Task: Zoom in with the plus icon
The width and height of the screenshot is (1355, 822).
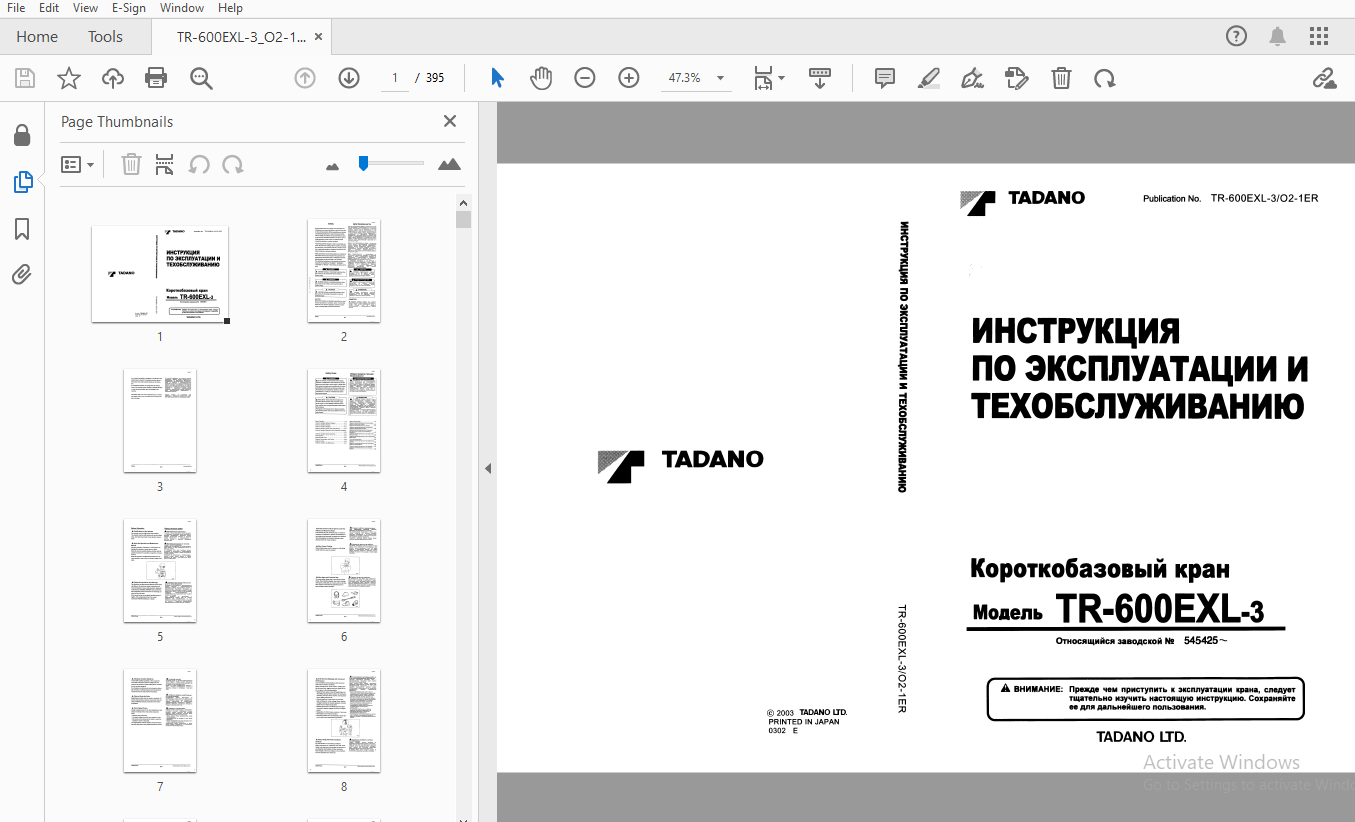Action: coord(629,78)
